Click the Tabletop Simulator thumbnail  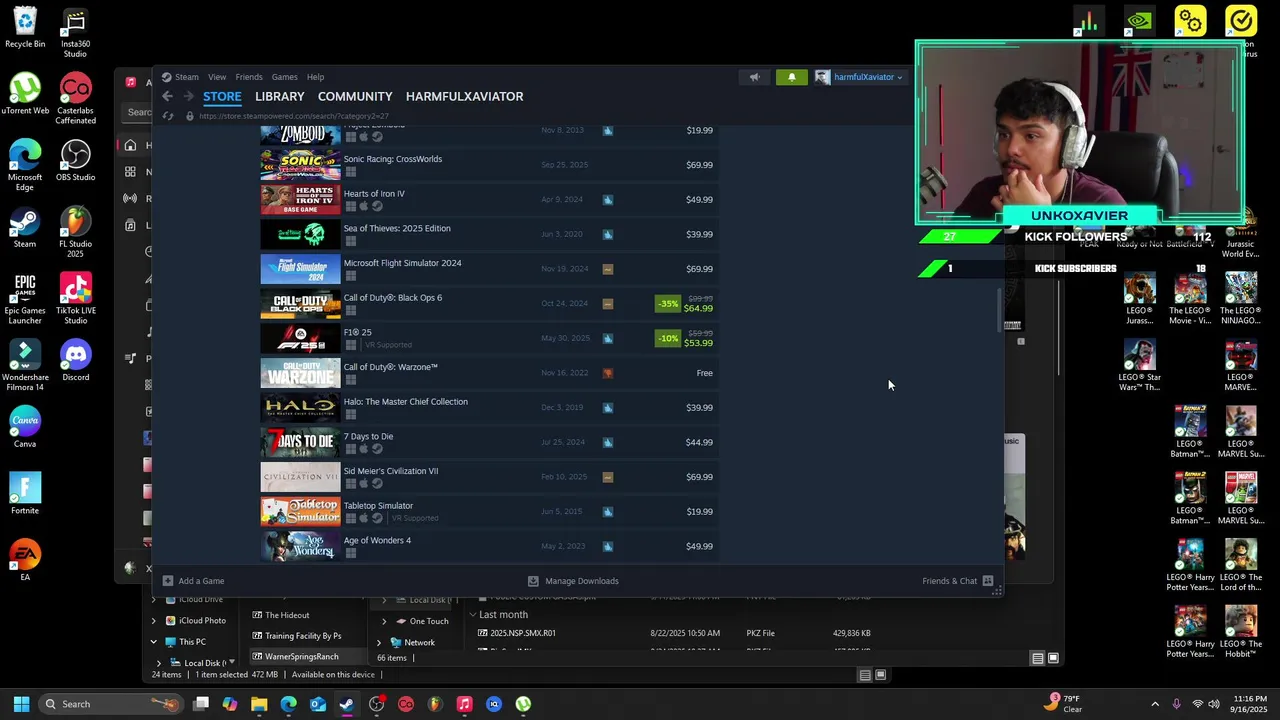pyautogui.click(x=300, y=511)
